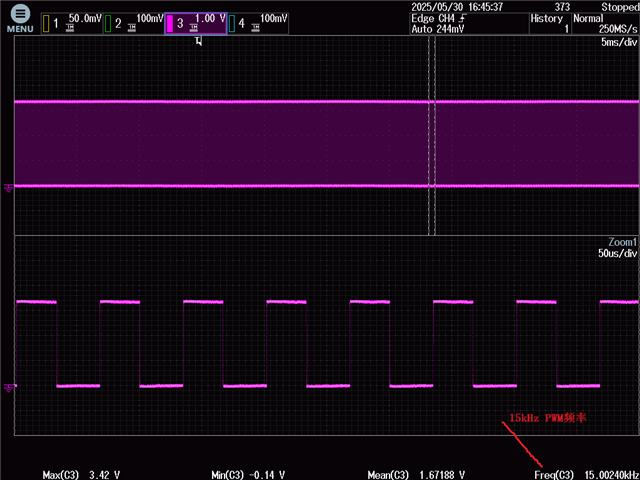Select the Min(C3) measurement readout

point(248,474)
